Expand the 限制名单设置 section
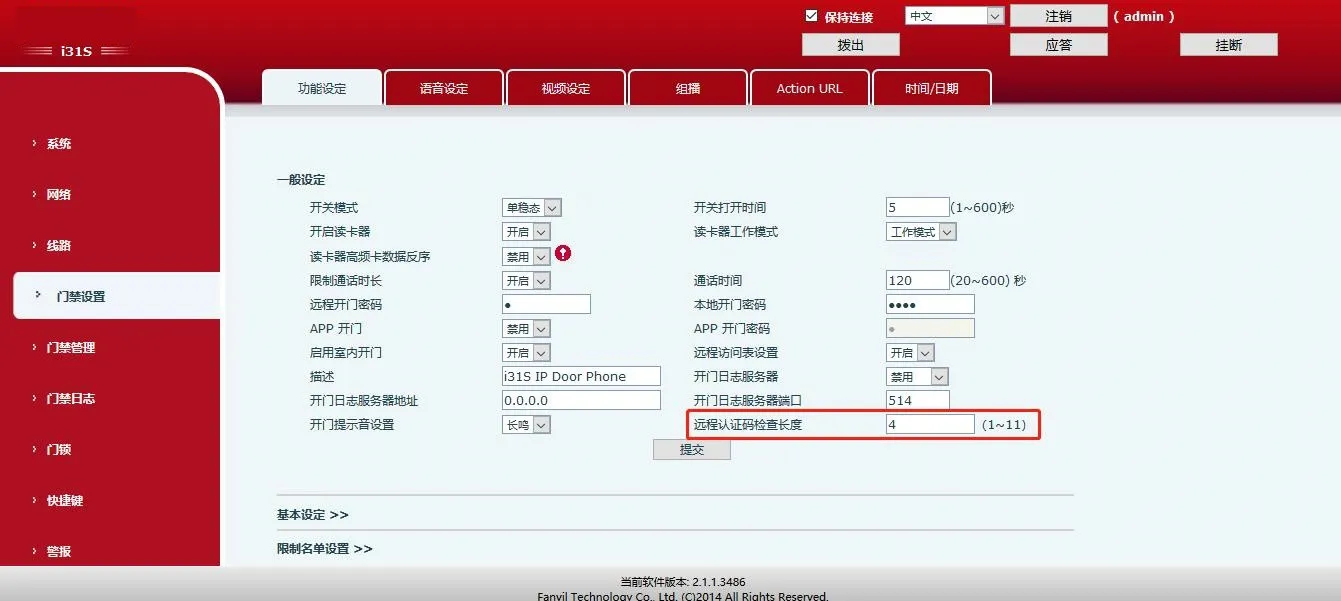 point(322,548)
